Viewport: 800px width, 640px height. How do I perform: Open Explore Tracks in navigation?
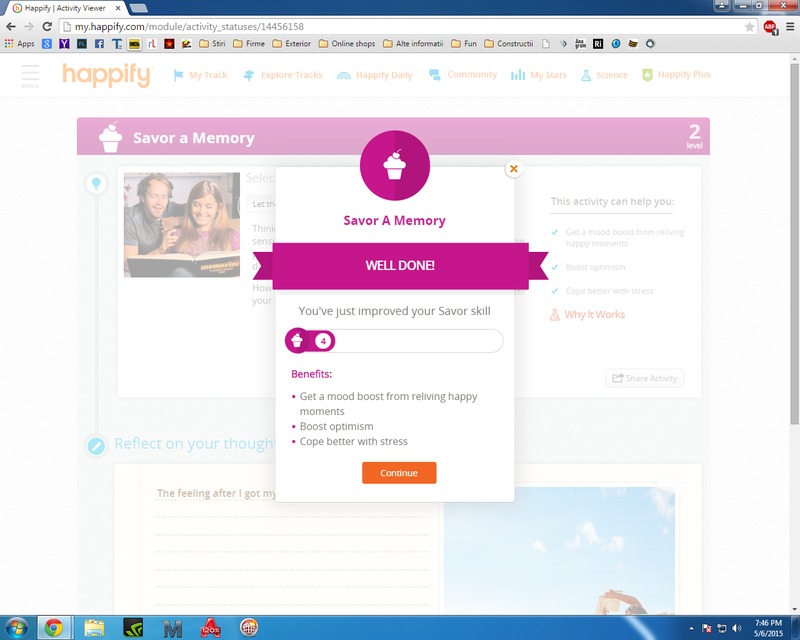[x=283, y=75]
